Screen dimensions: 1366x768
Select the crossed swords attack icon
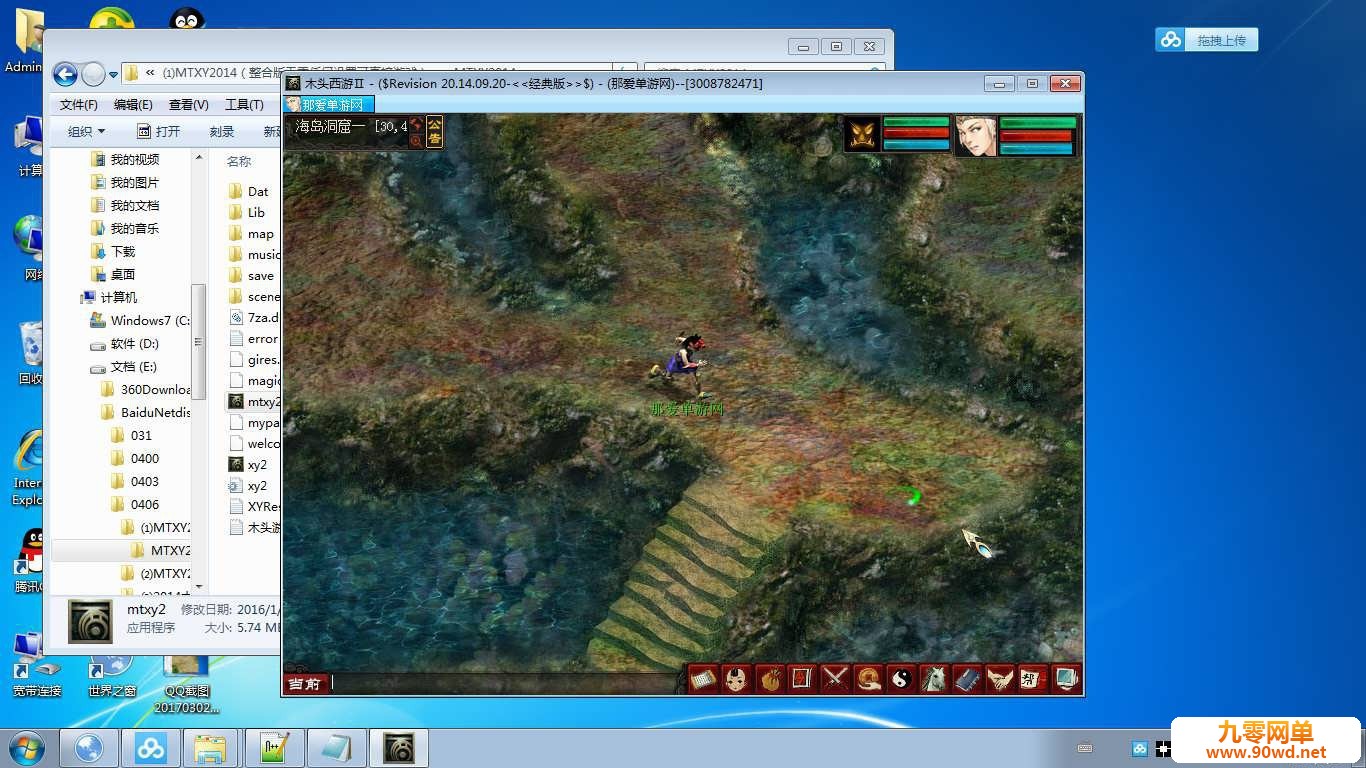835,679
